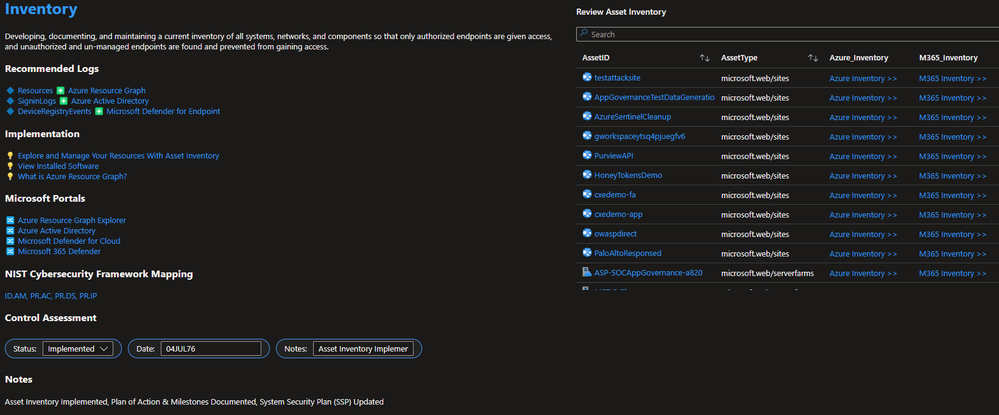The width and height of the screenshot is (999, 415).
Task: Open the NIST mapping ID.AM, PR.AC link
Action: pos(51,296)
